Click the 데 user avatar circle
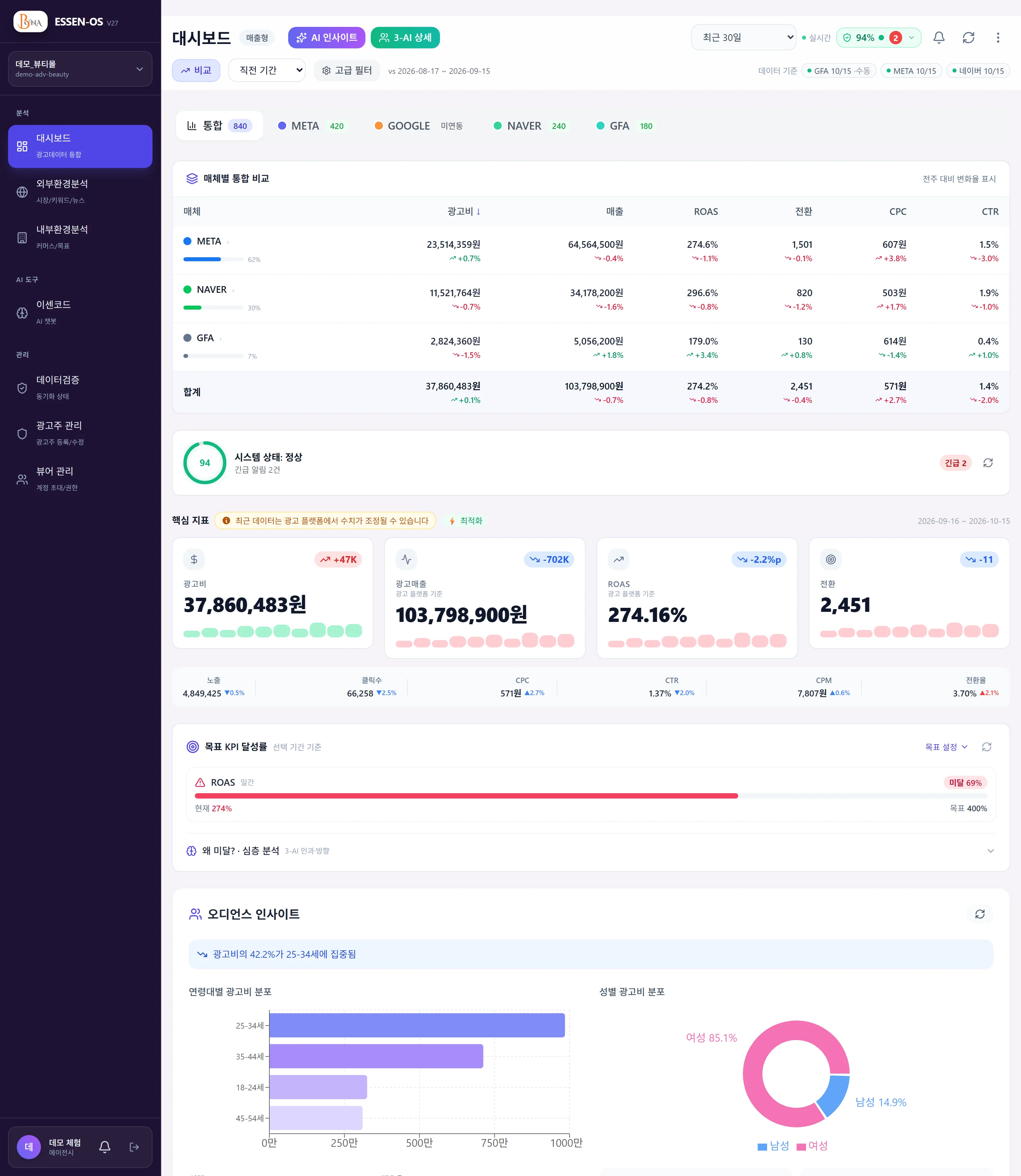1021x1176 pixels. click(29, 1147)
